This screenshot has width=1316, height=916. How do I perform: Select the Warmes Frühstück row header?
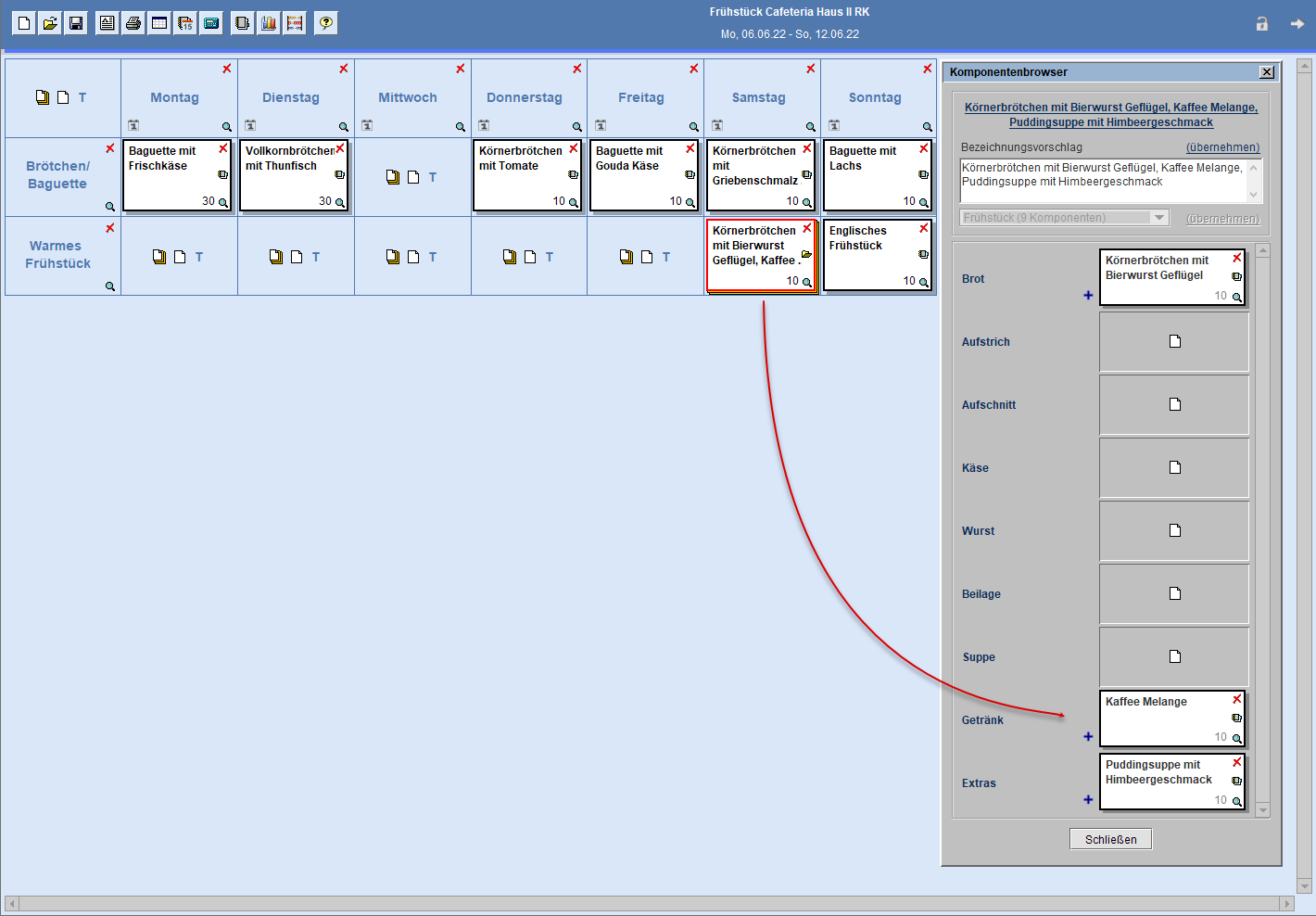tap(57, 255)
